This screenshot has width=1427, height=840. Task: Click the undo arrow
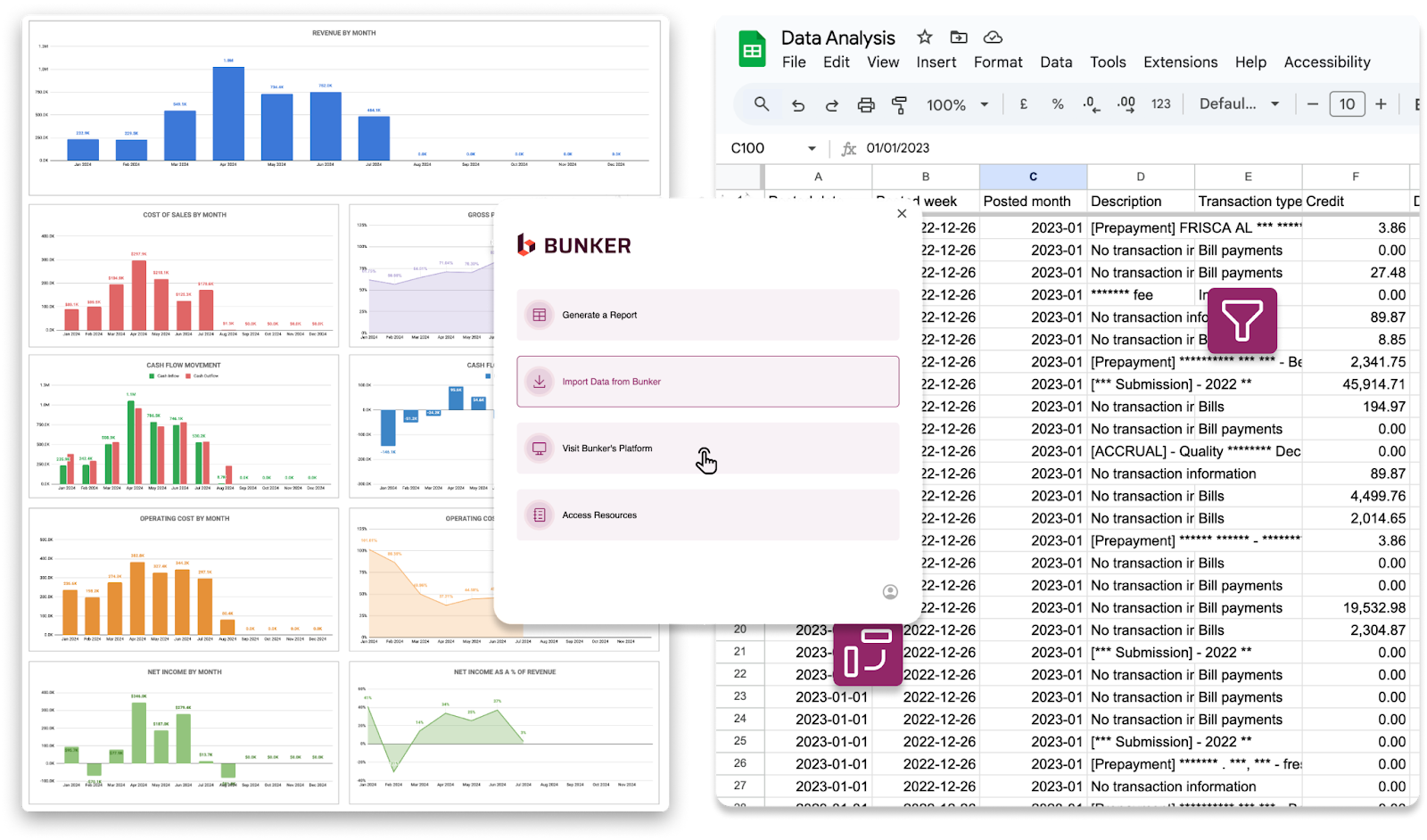(798, 105)
